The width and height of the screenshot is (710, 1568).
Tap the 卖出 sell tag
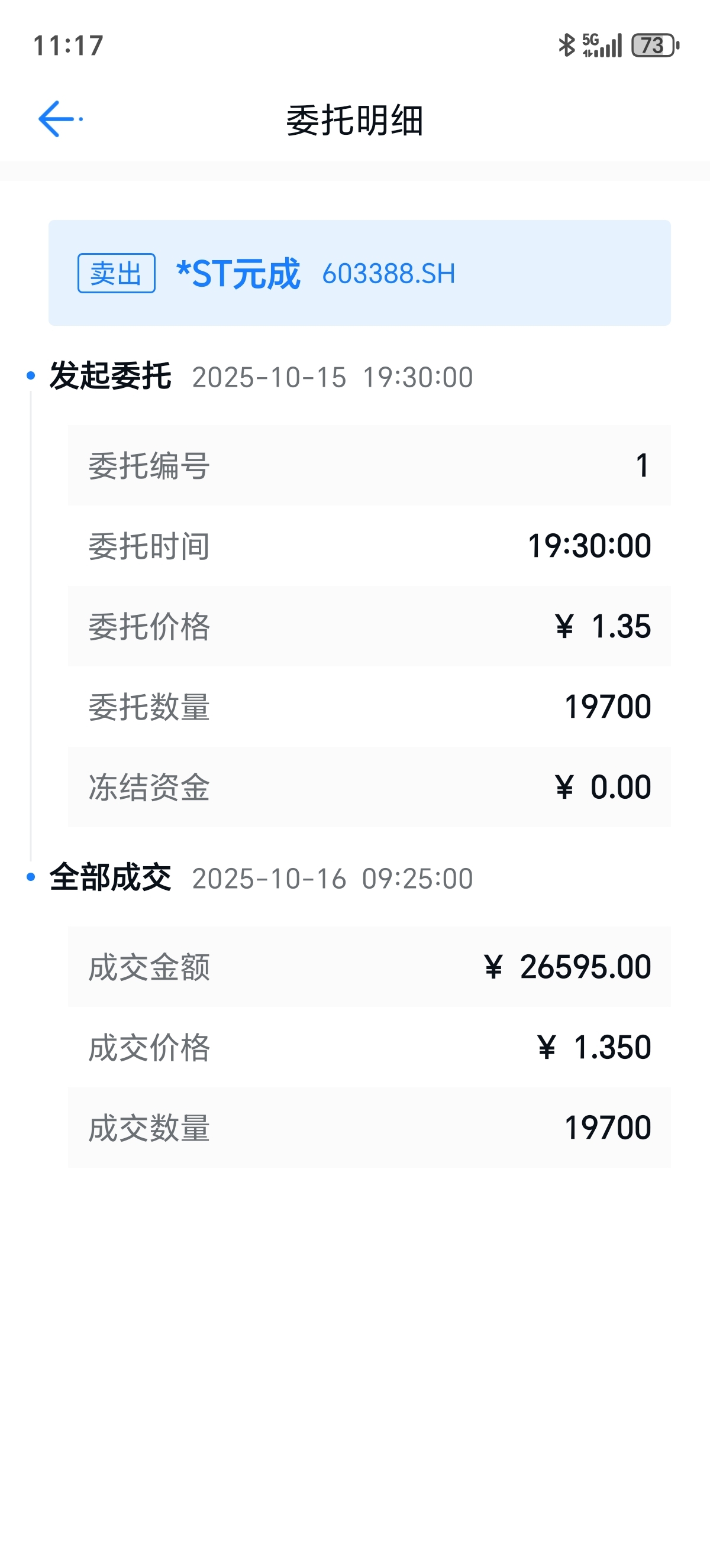pyautogui.click(x=117, y=273)
